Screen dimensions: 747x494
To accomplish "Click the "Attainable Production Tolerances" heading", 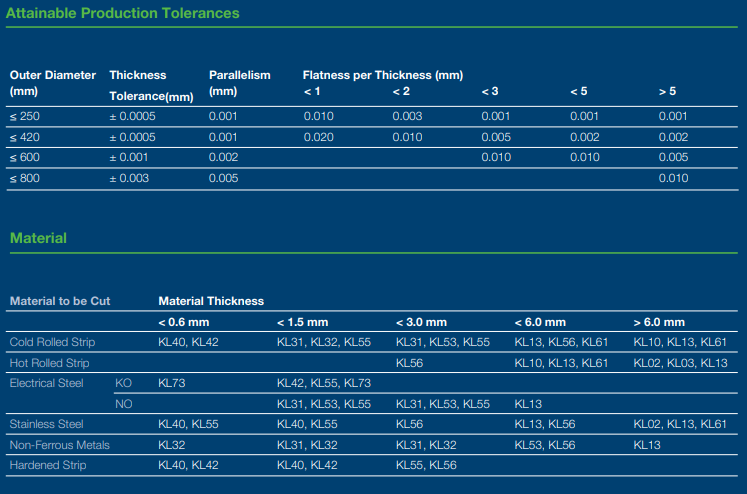I will point(122,13).
